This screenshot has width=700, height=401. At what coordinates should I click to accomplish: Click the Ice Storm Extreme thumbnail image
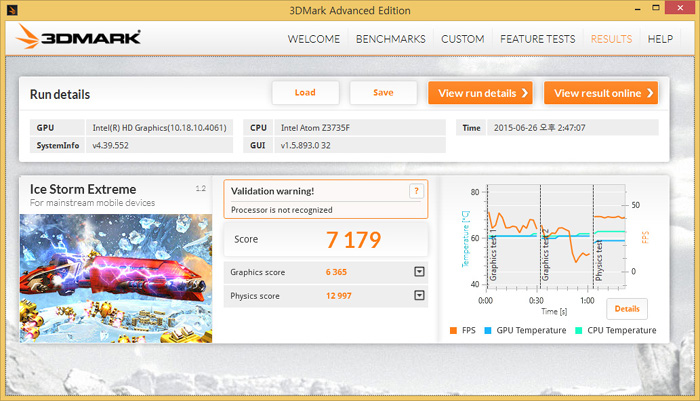pos(116,278)
